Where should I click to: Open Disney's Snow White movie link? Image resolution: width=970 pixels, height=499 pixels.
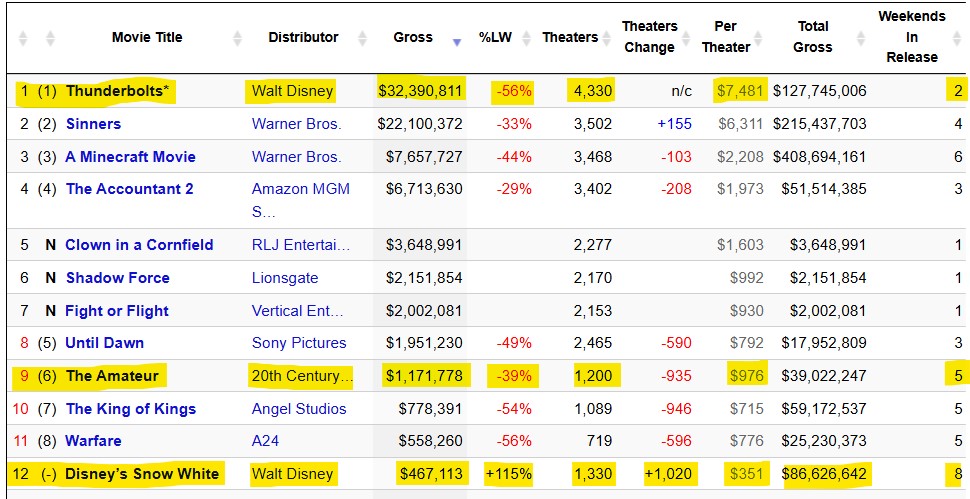coord(142,474)
